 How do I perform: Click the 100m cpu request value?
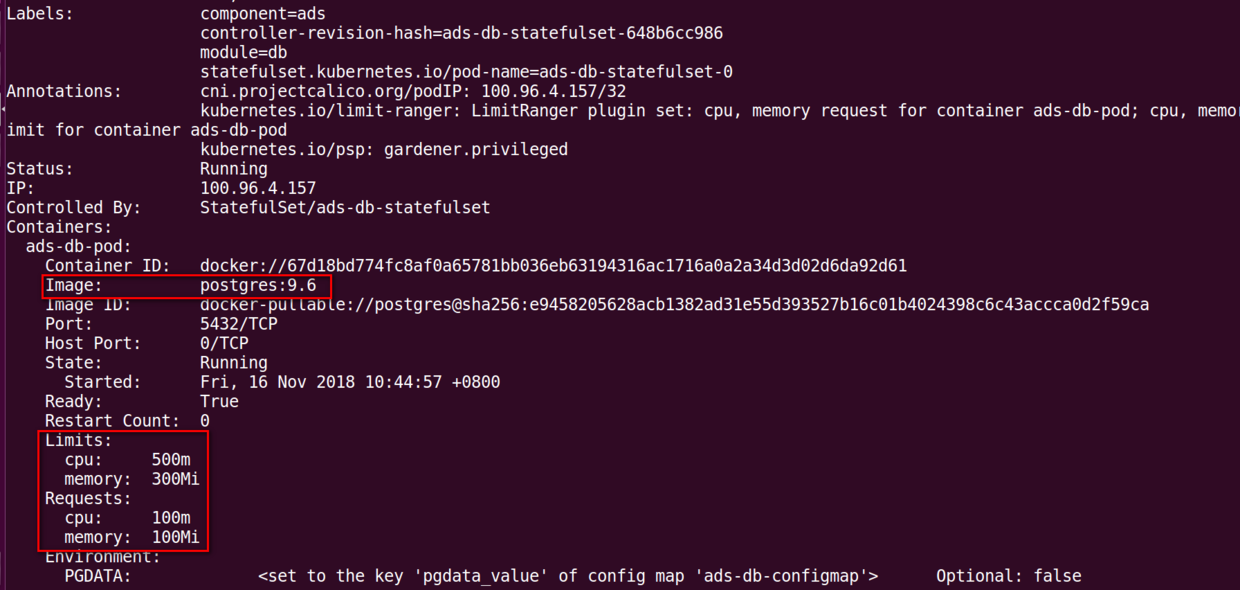pyautogui.click(x=171, y=518)
